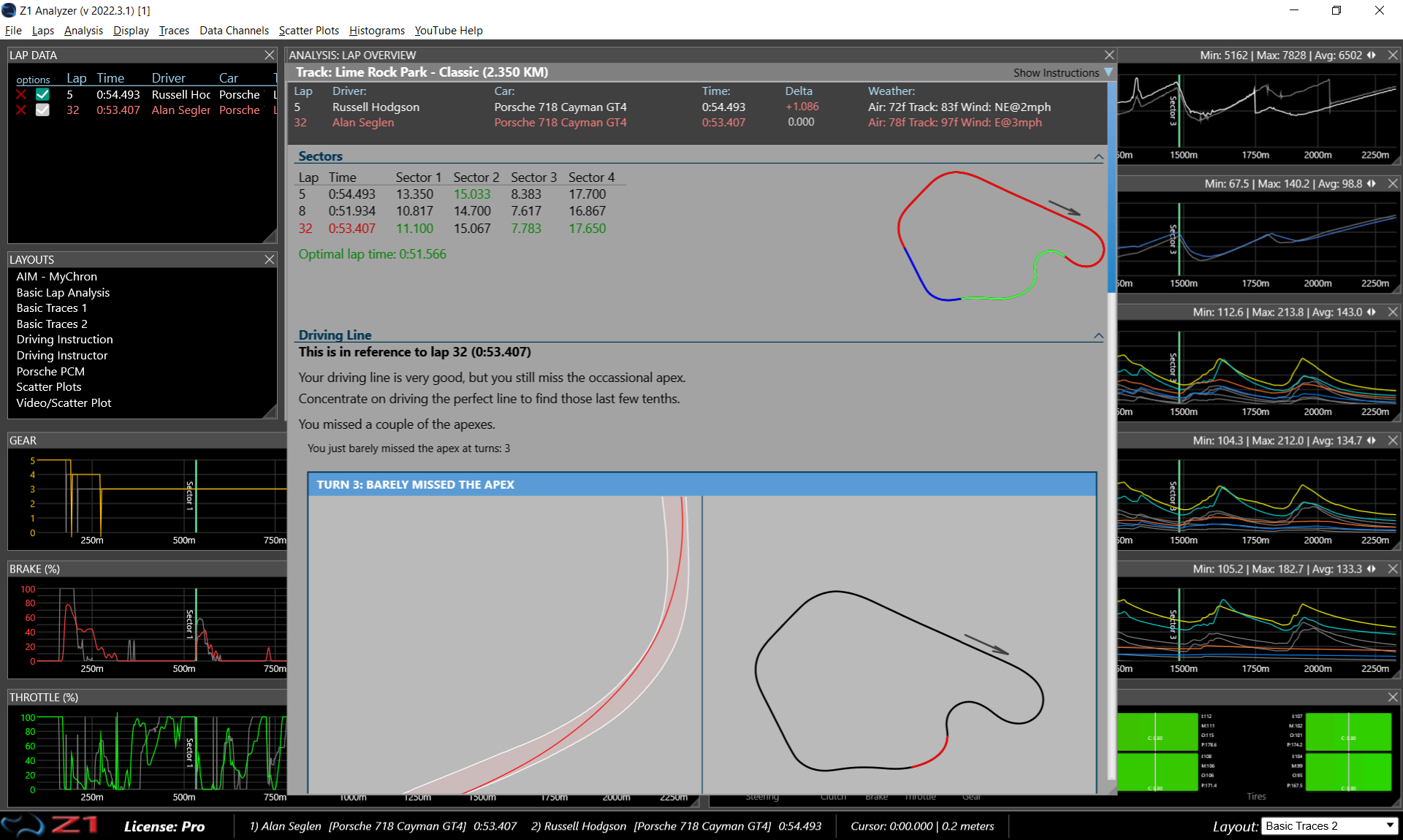Screen dimensions: 1403x840
Task: Click the top-left green tire block
Action: pyautogui.click(x=1157, y=732)
